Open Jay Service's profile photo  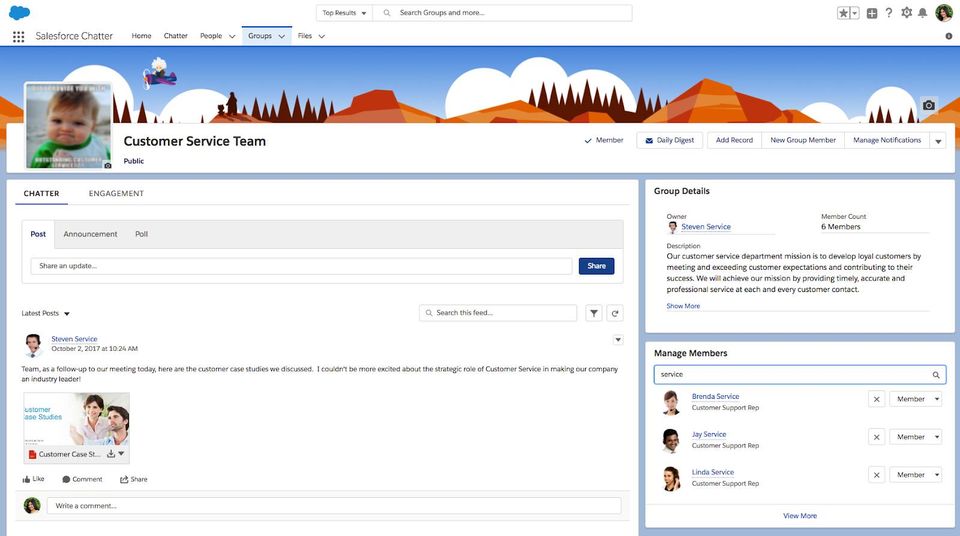point(672,440)
